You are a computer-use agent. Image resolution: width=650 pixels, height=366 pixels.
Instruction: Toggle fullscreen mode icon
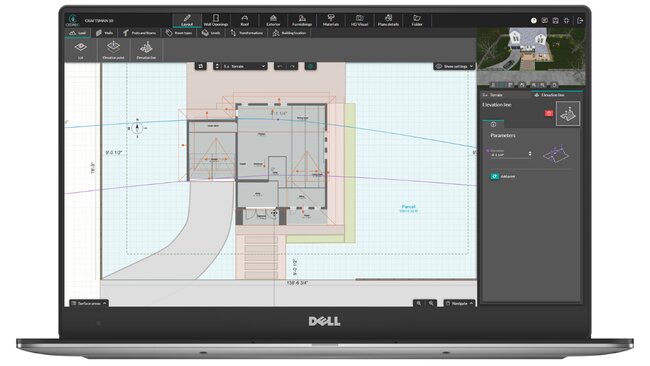click(x=567, y=20)
